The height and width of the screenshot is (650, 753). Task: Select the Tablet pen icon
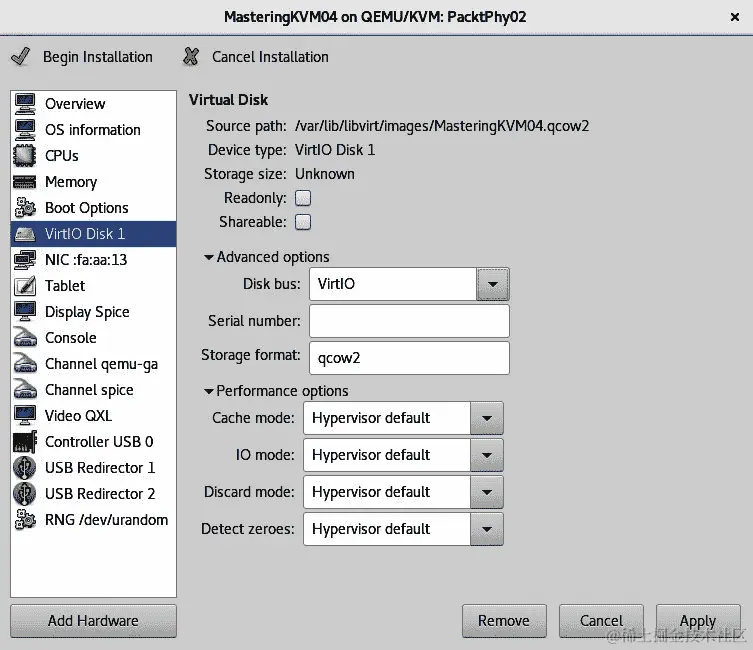(25, 286)
